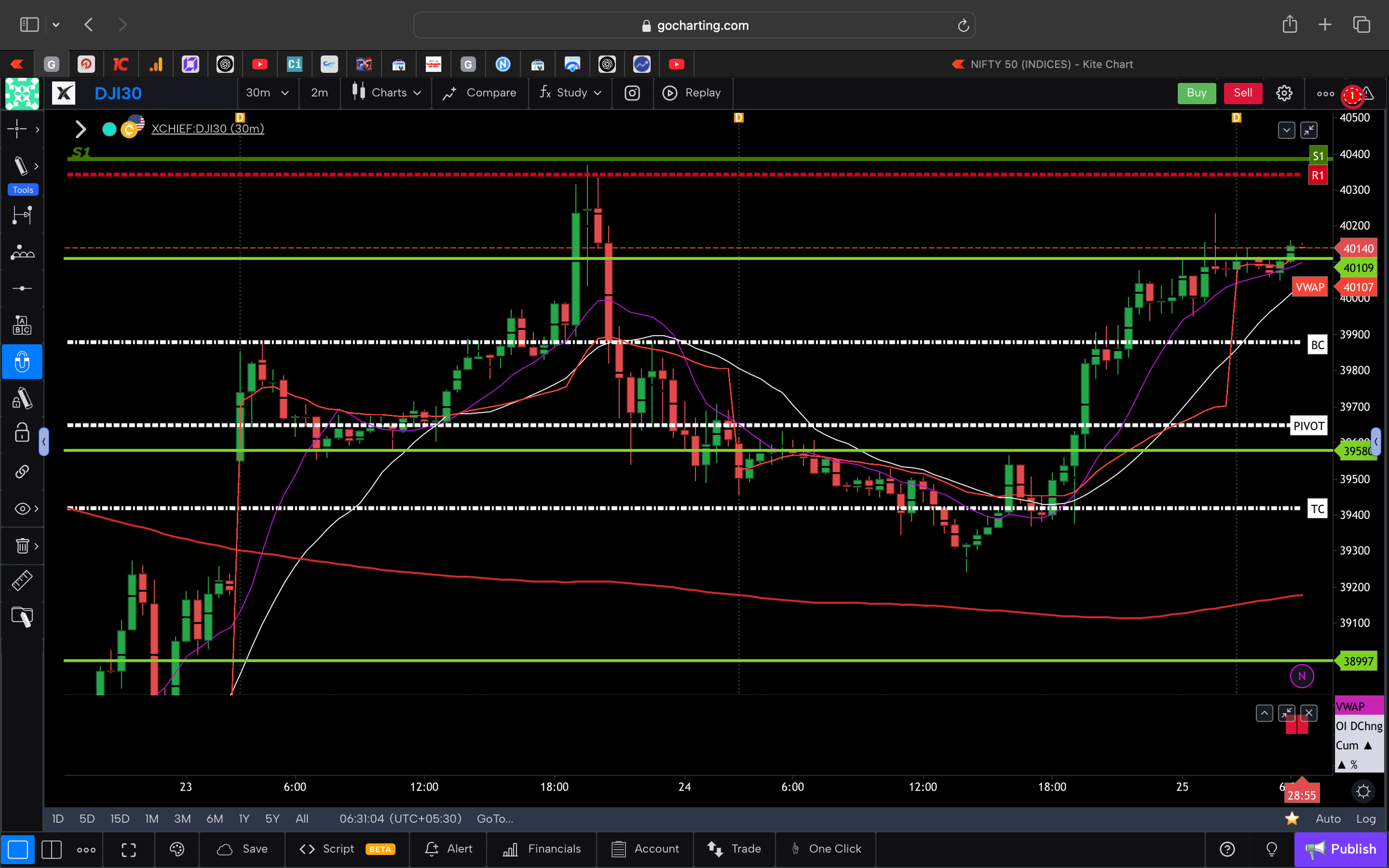
Task: Enable Log scale
Action: (1367, 818)
